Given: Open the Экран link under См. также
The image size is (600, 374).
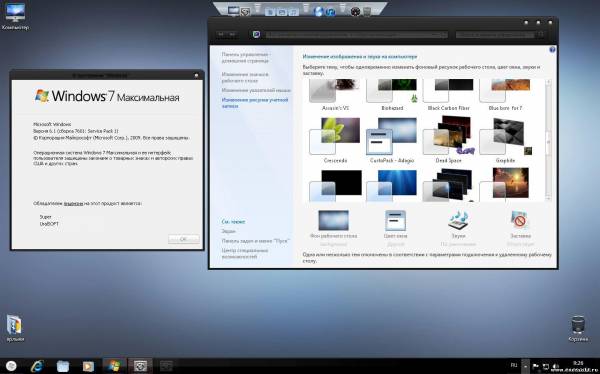Looking at the screenshot, I should click(228, 231).
